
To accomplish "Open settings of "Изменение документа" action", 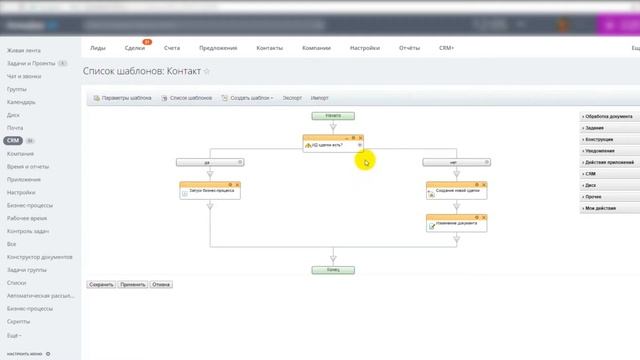I will click(477, 218).
